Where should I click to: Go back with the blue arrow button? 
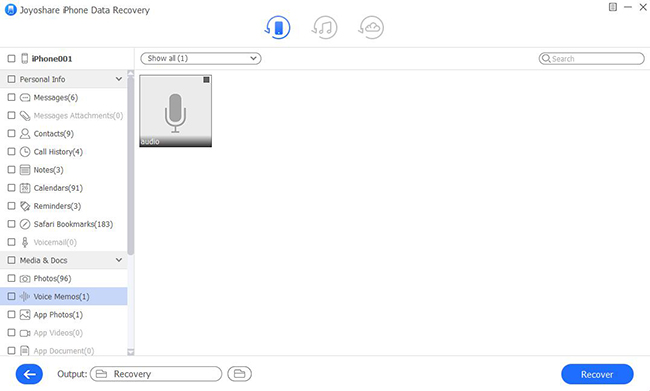point(29,374)
